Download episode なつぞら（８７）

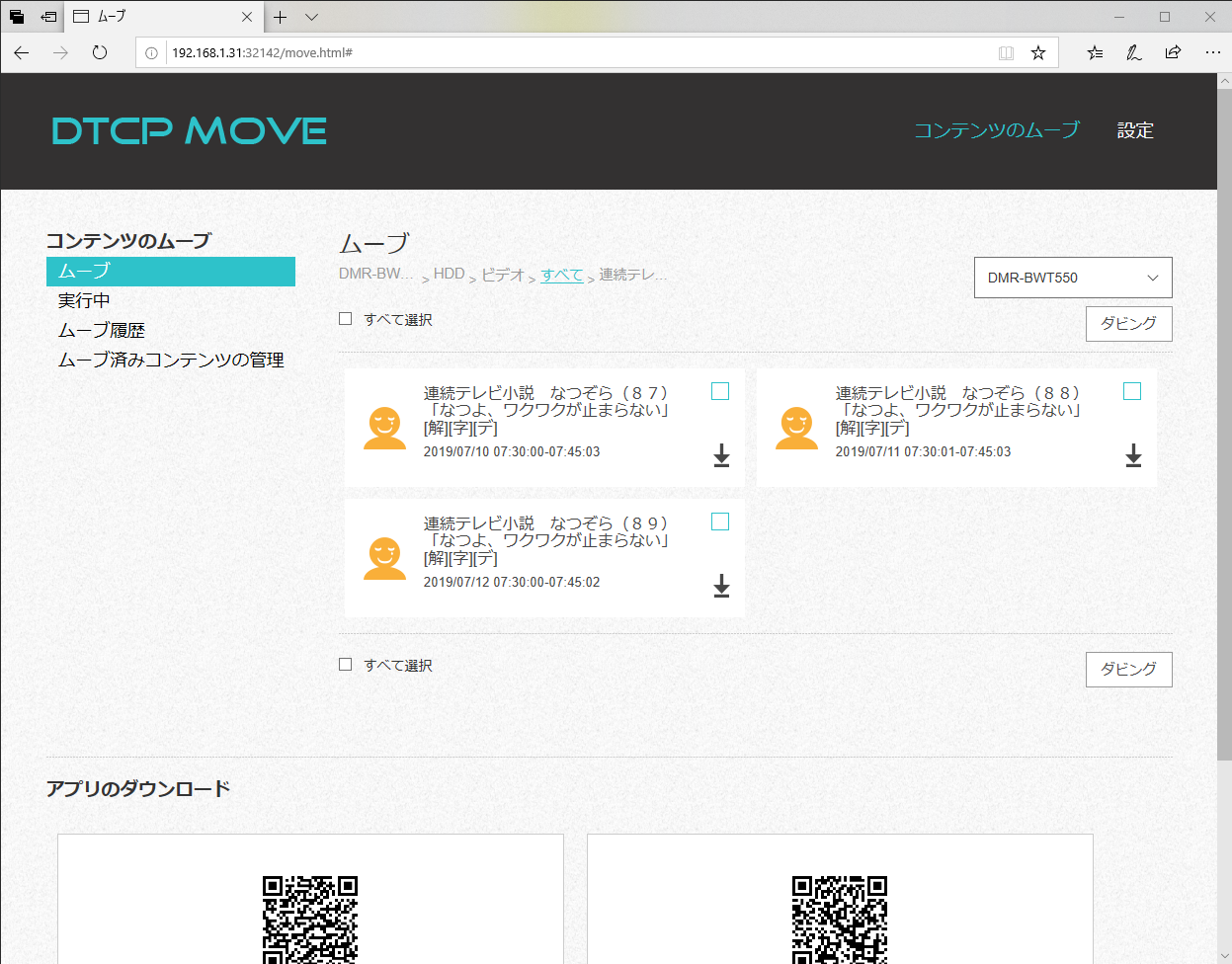coord(720,456)
